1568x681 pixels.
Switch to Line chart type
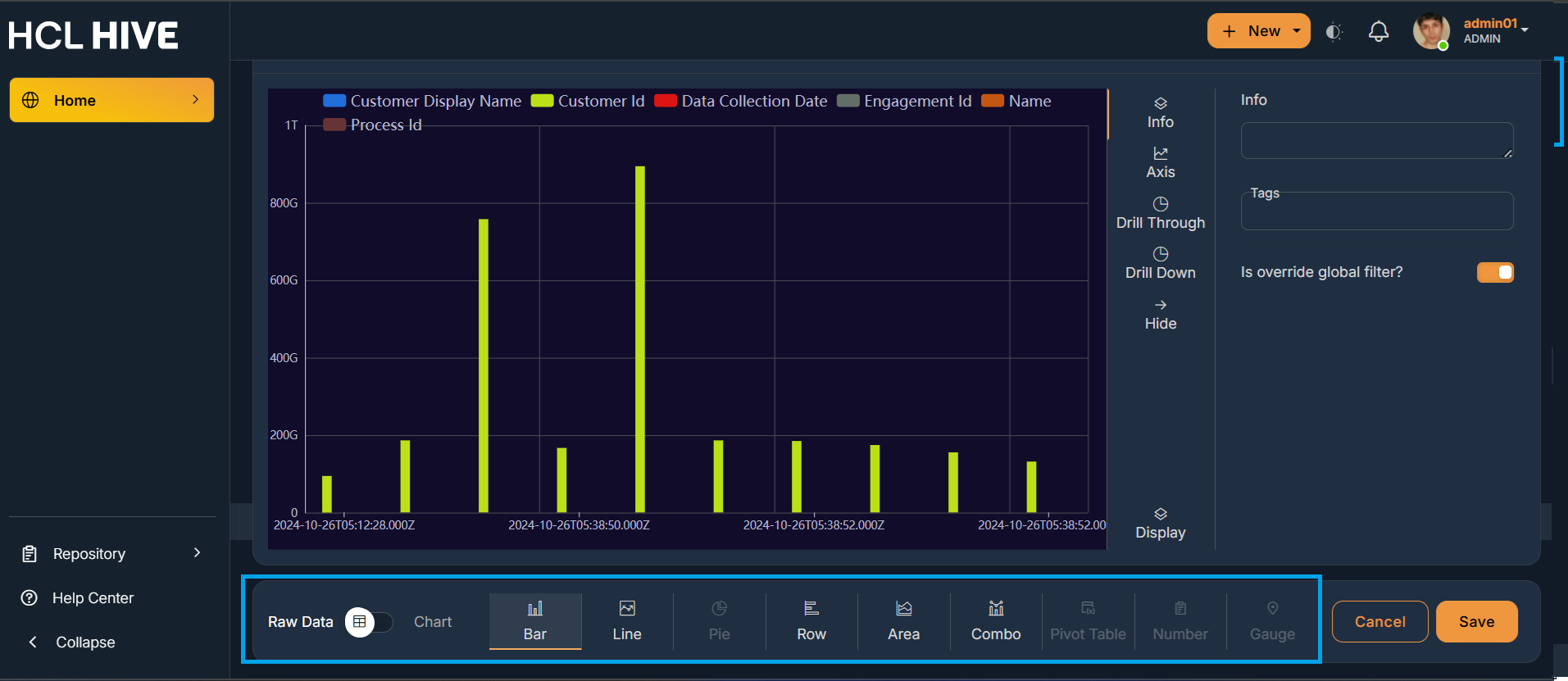627,621
